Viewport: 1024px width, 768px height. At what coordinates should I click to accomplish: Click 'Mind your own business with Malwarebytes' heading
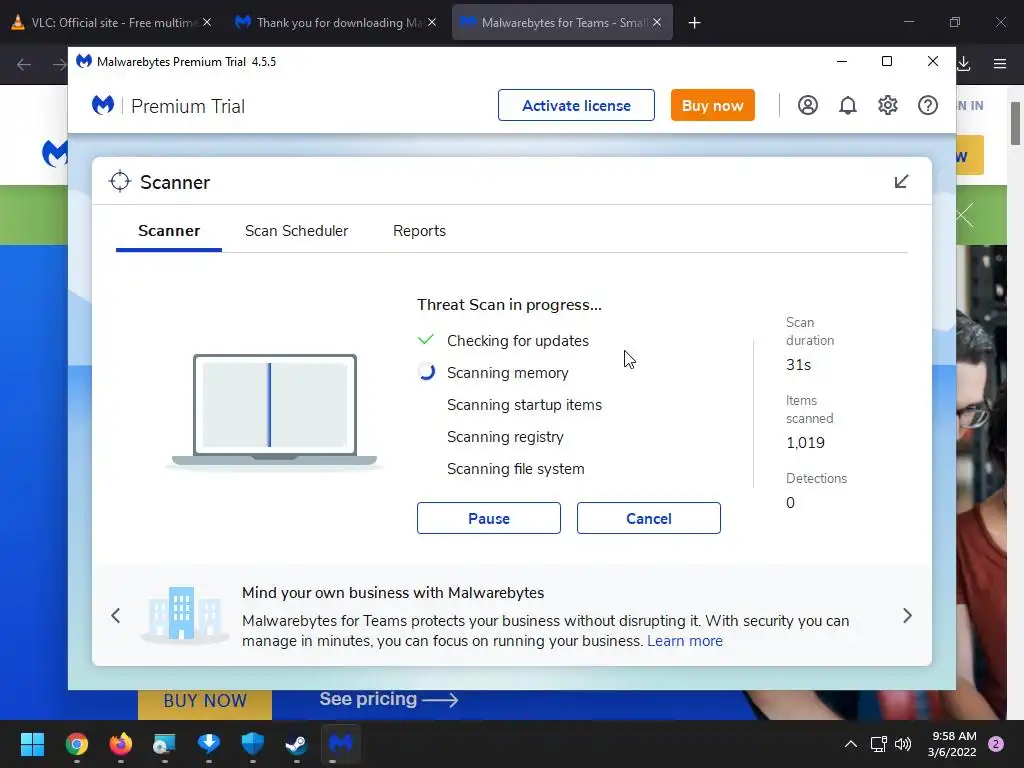point(392,593)
